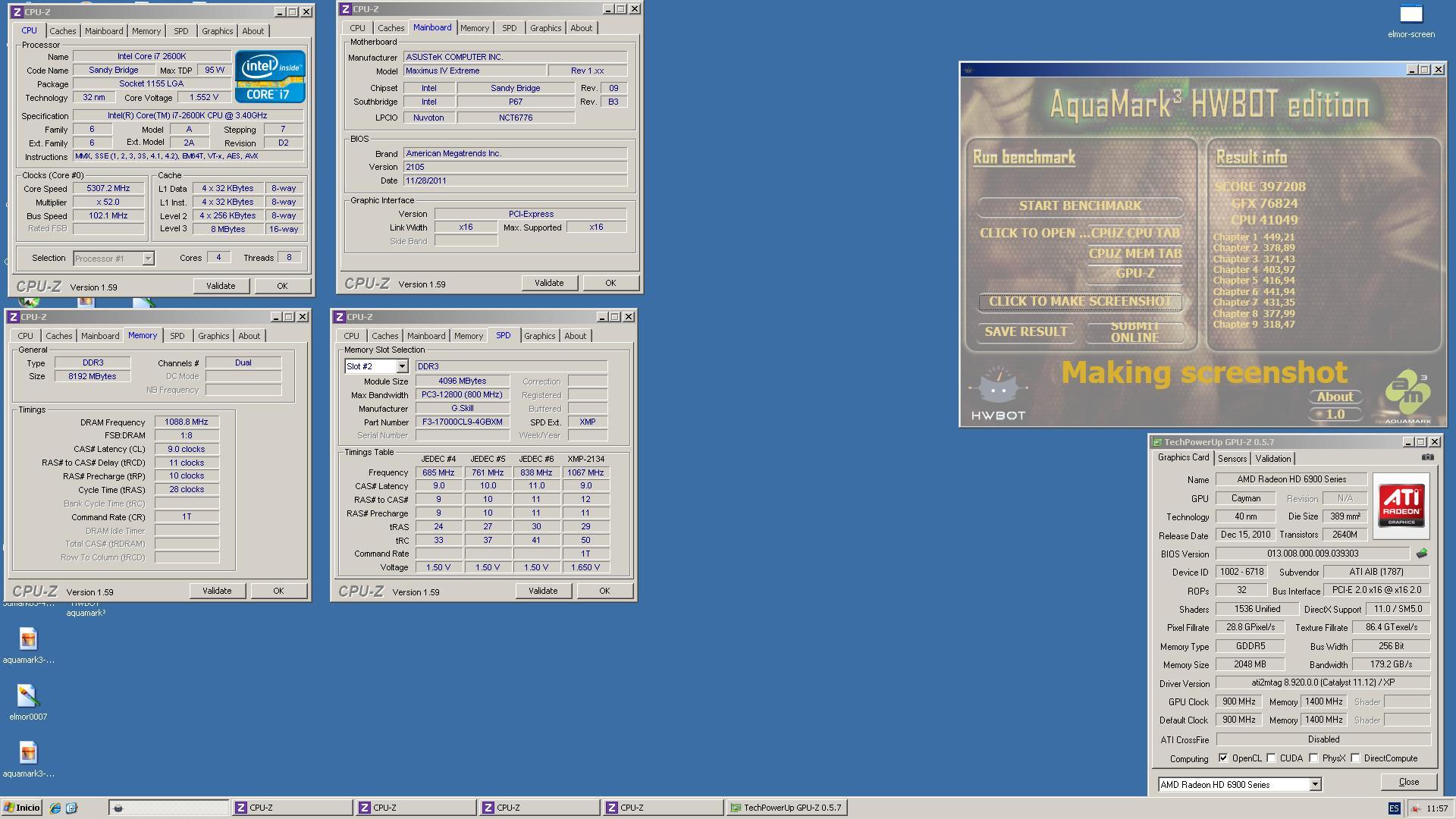Toggle the CUDA checkbox

(x=1271, y=758)
